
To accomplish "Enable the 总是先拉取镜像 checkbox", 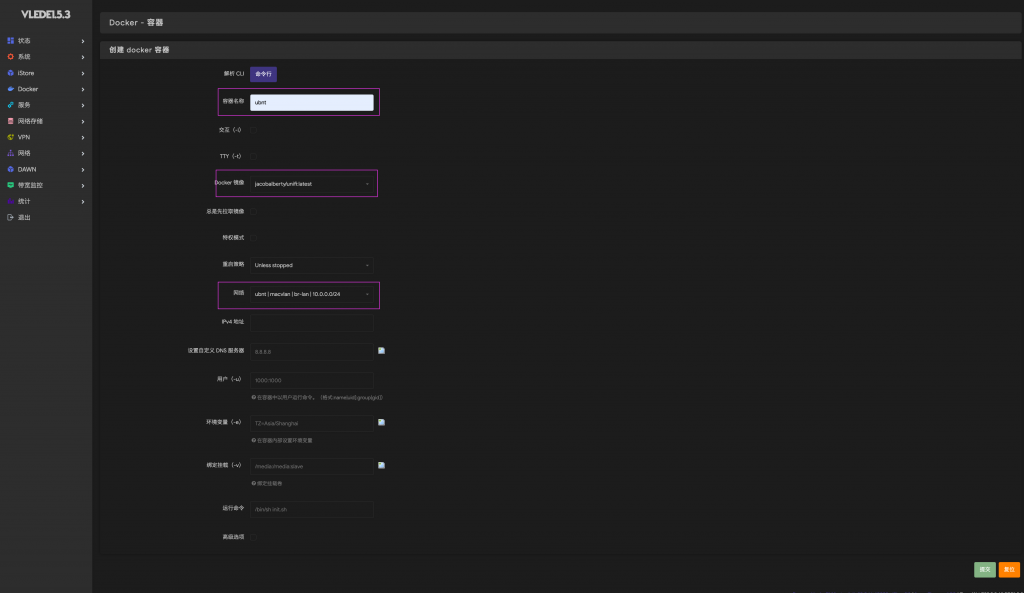I will (253, 212).
